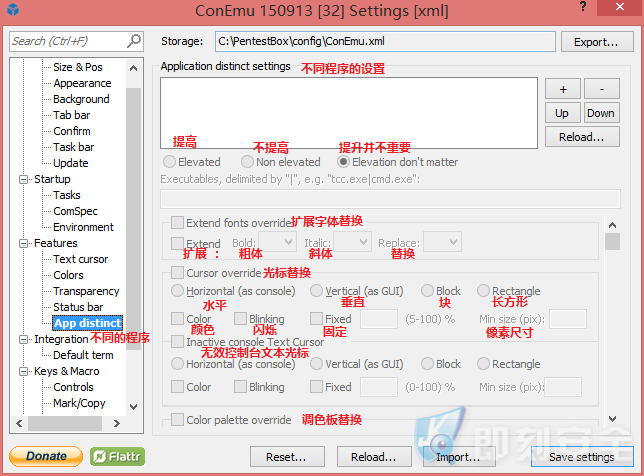The height and width of the screenshot is (476, 644).
Task: Toggle Cursor override Fixed checkbox
Action: [x=316, y=319]
